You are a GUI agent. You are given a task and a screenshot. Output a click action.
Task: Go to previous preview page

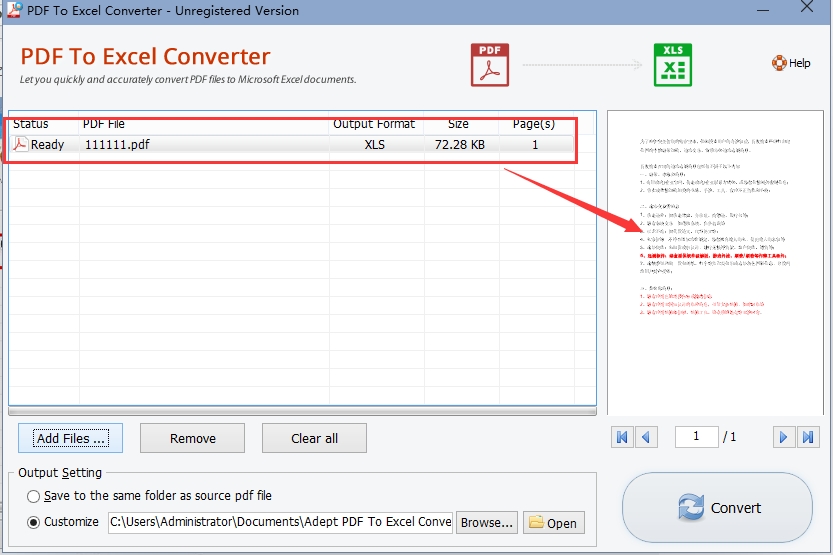click(x=647, y=437)
